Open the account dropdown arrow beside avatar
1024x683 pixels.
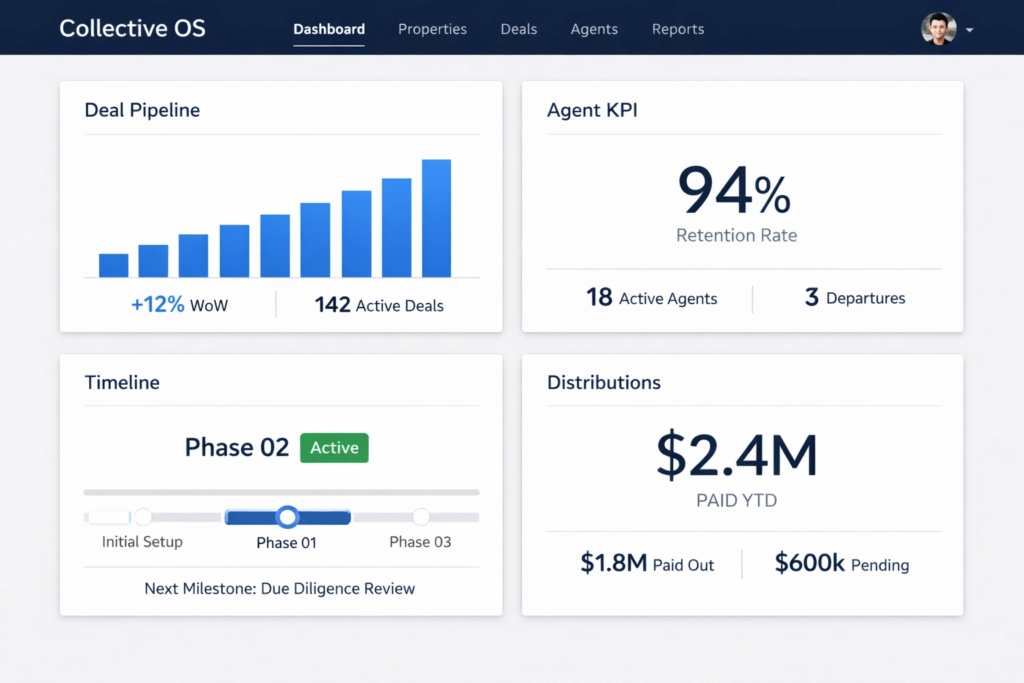pos(969,30)
